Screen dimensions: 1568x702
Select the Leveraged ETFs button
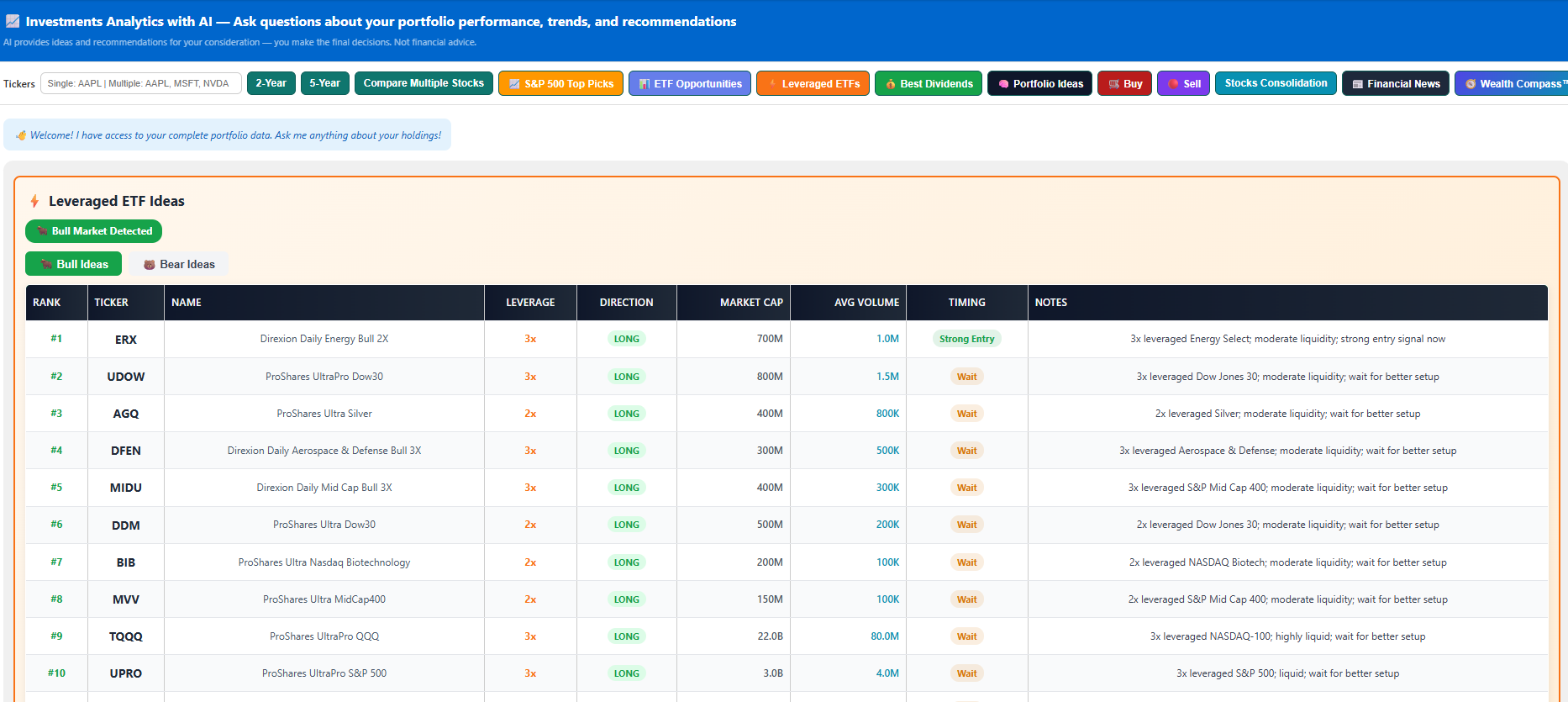[x=813, y=83]
